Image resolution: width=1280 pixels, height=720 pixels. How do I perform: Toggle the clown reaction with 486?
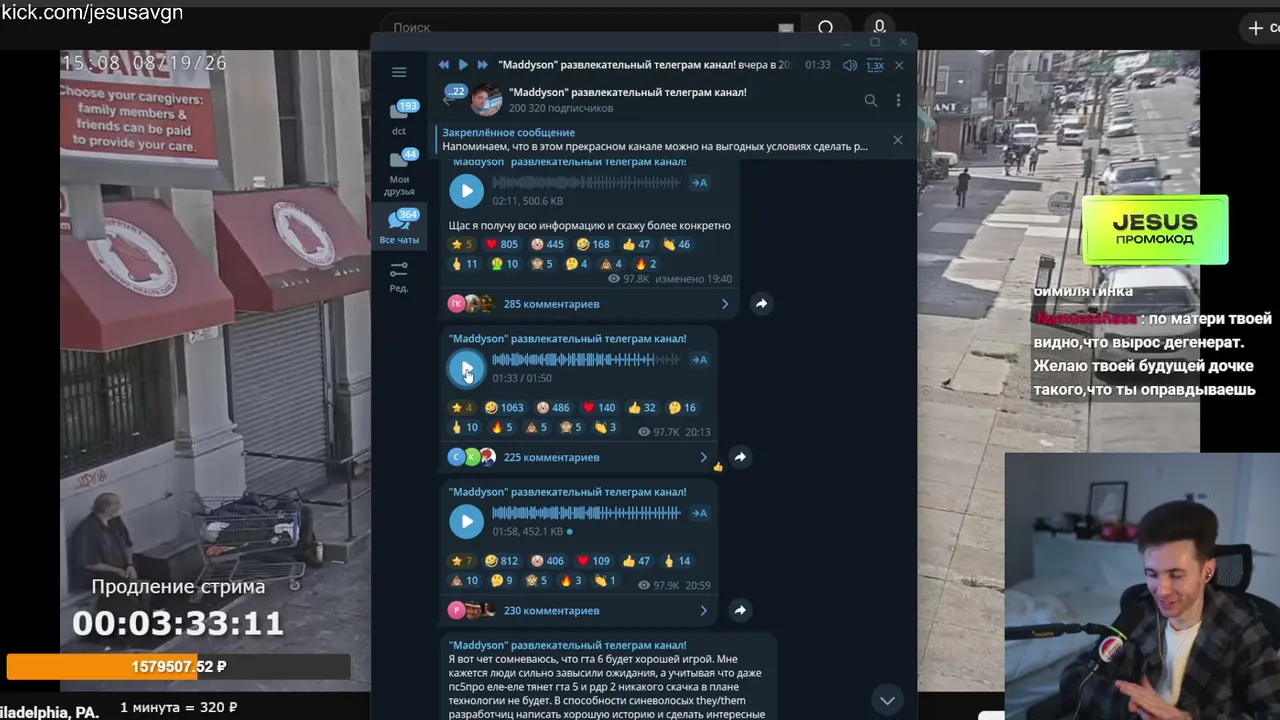click(x=553, y=407)
